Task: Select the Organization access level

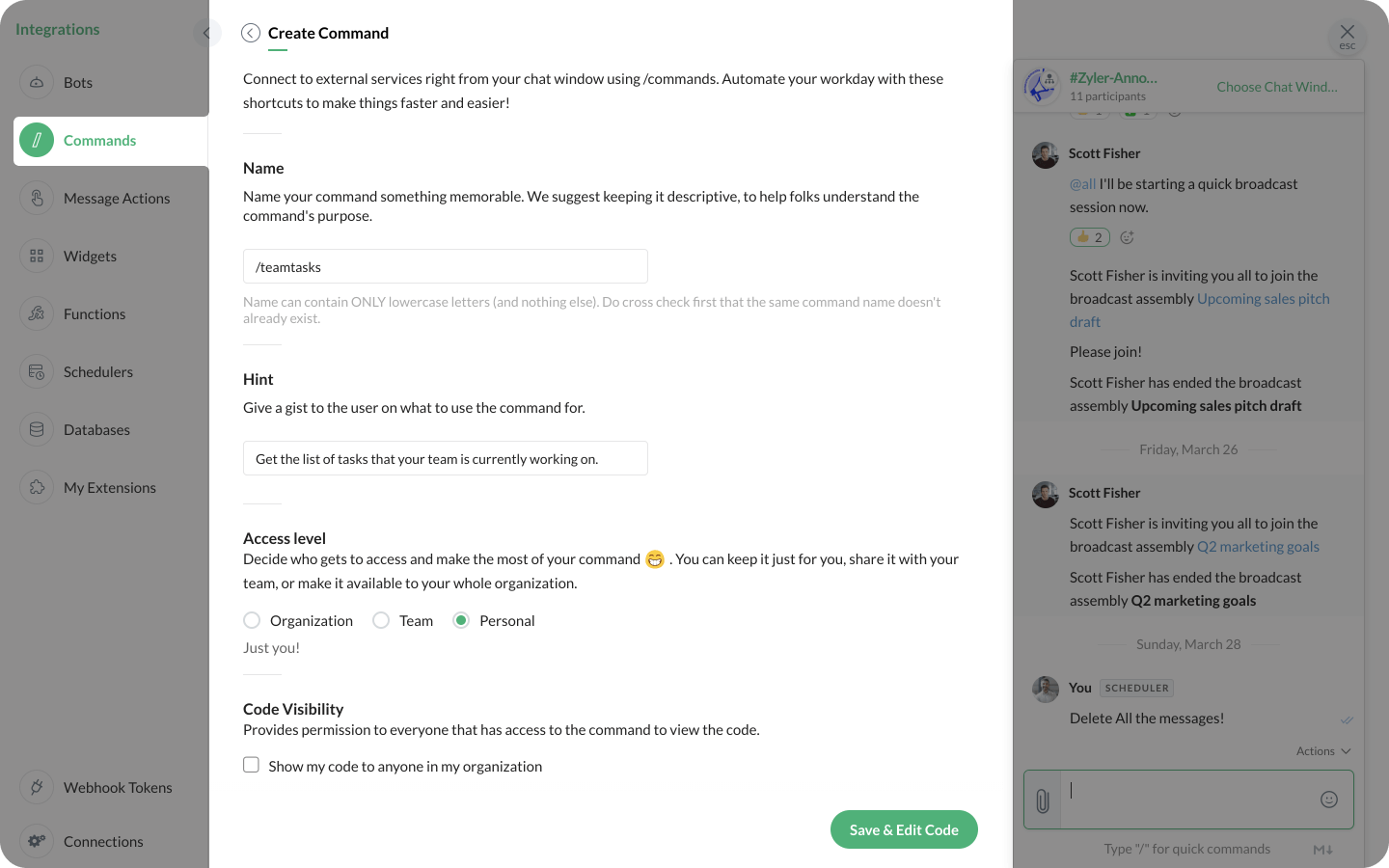Action: point(252,620)
